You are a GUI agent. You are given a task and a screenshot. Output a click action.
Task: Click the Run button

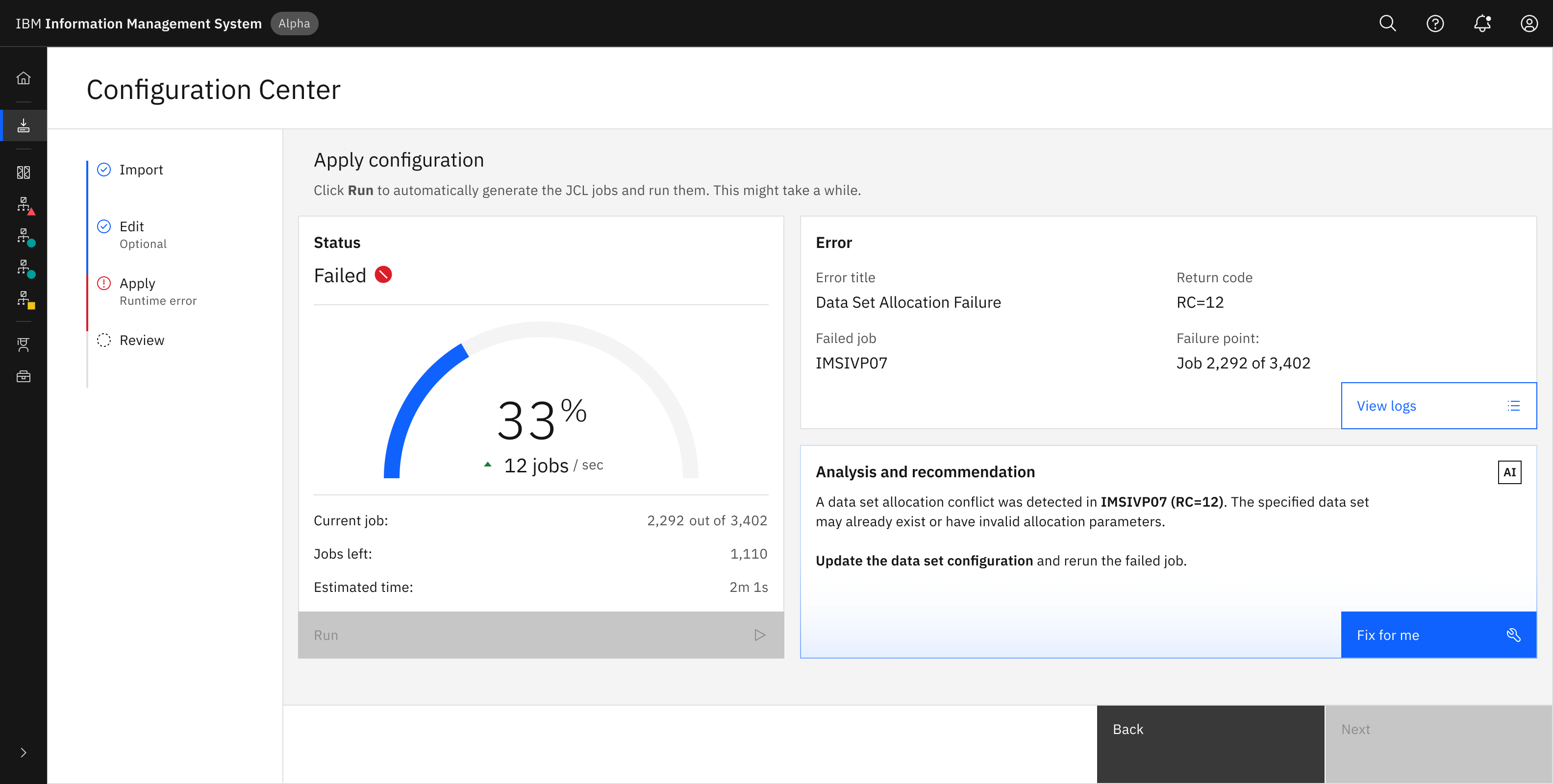click(x=541, y=635)
